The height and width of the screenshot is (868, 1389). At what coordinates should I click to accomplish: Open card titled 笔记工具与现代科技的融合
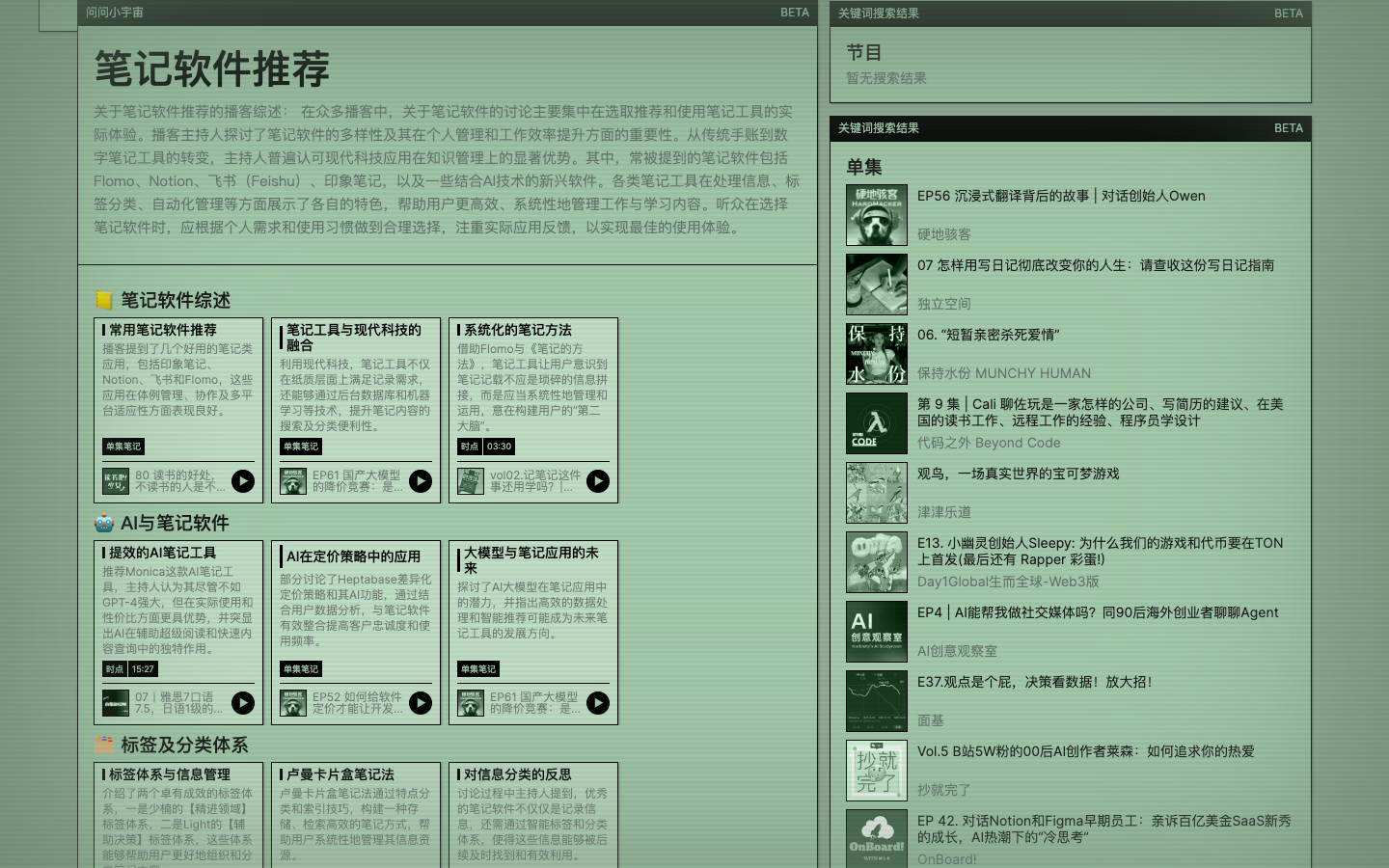(x=356, y=410)
